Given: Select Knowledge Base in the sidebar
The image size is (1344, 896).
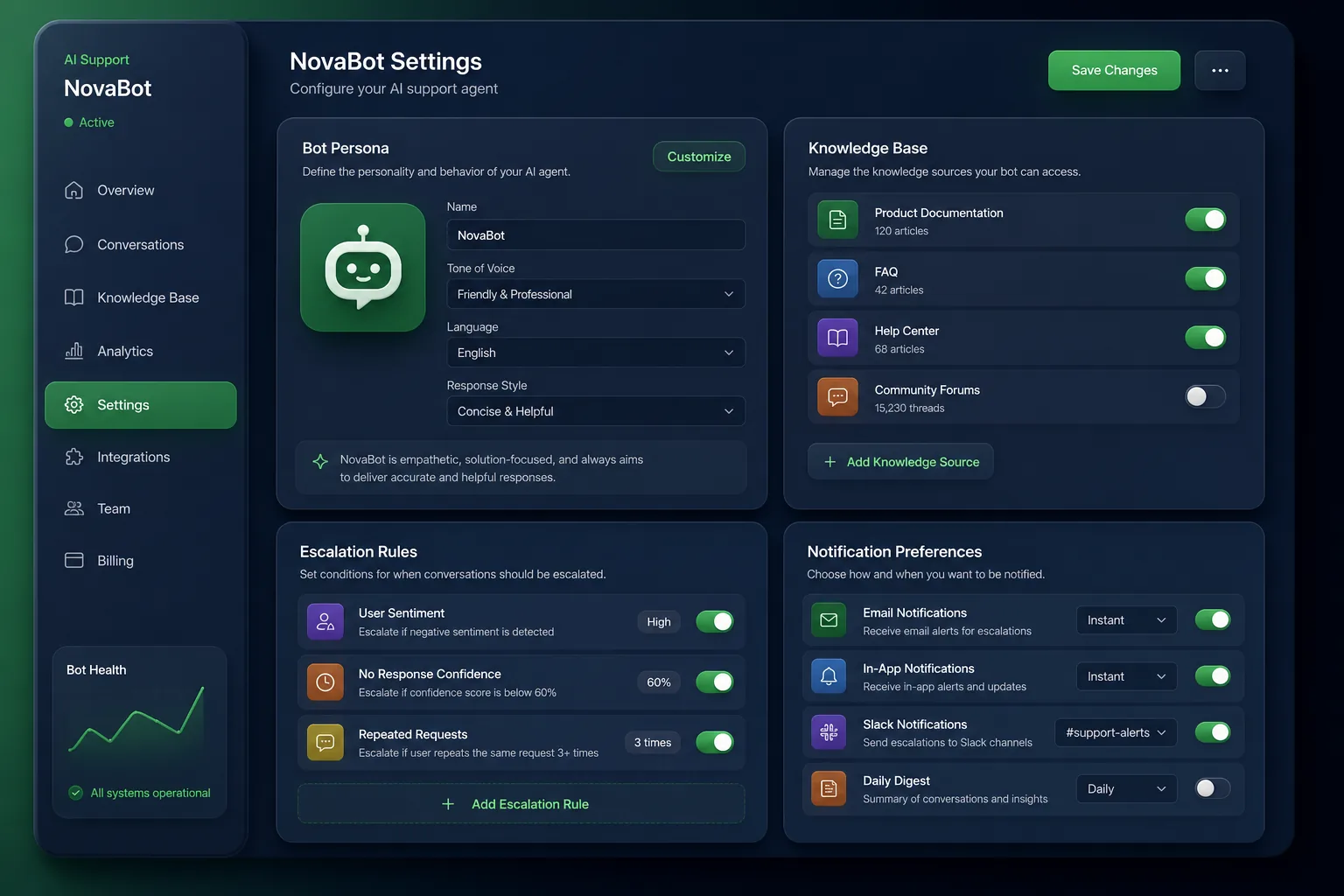Looking at the screenshot, I should tap(141, 297).
